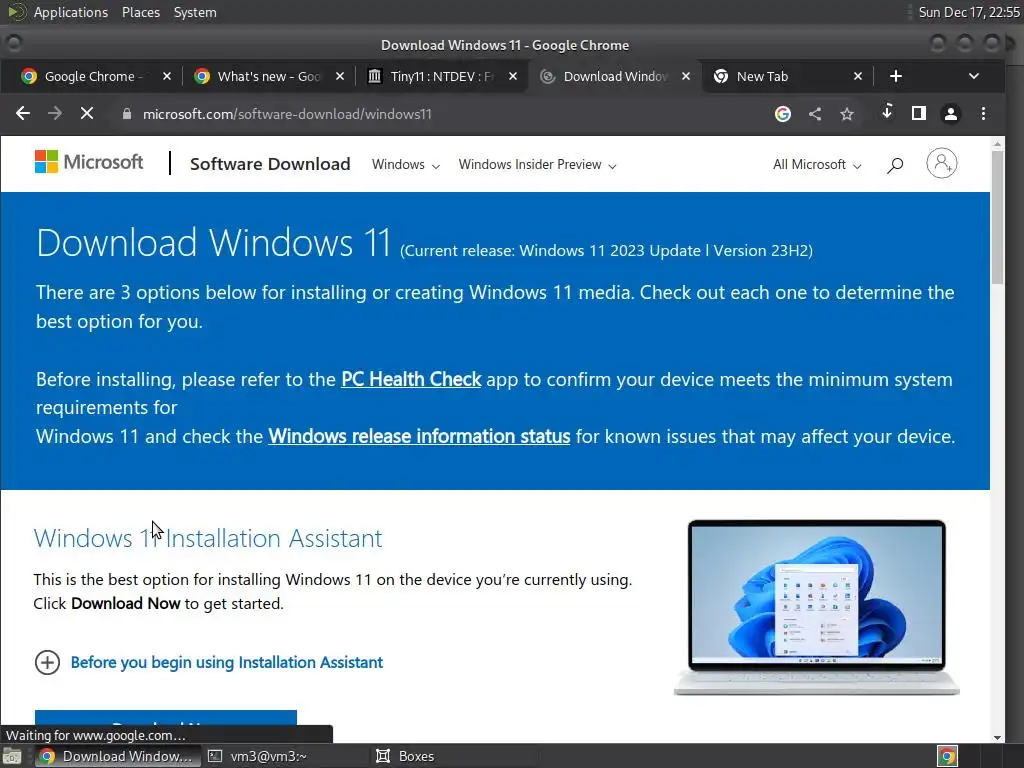Expand the Windows dropdown menu
This screenshot has width=1024, height=768.
[x=406, y=165]
